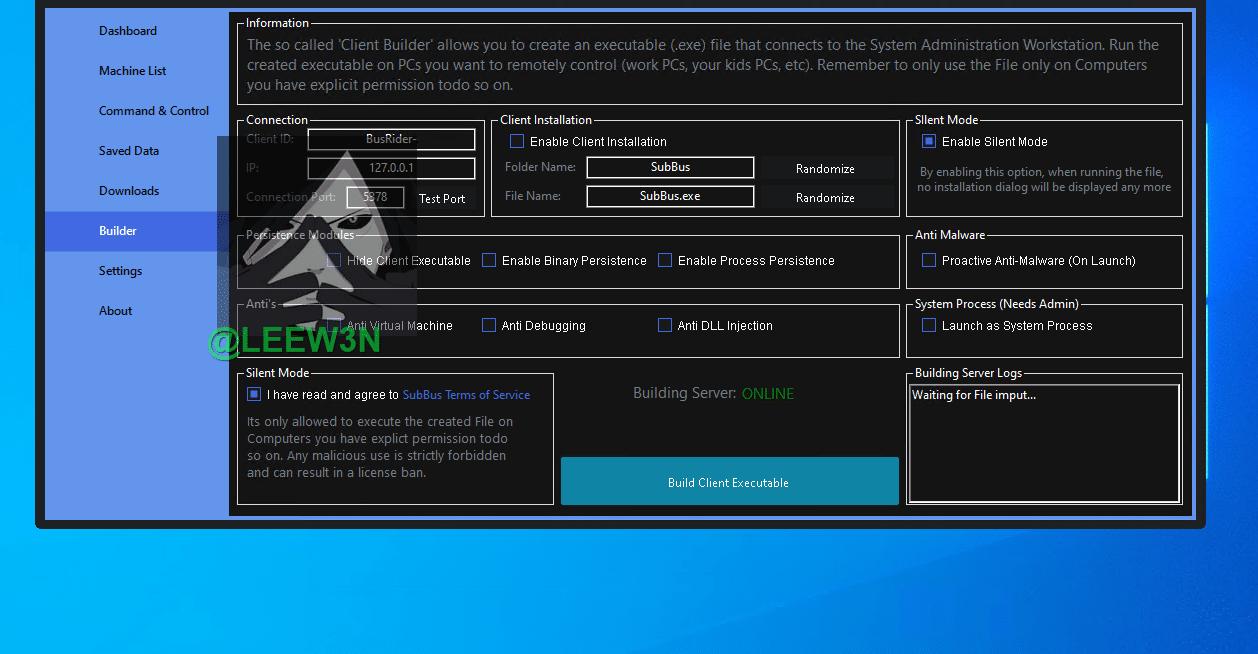Screen dimensions: 1258x654
Task: Focus the File Name text box
Action: pyautogui.click(x=670, y=197)
